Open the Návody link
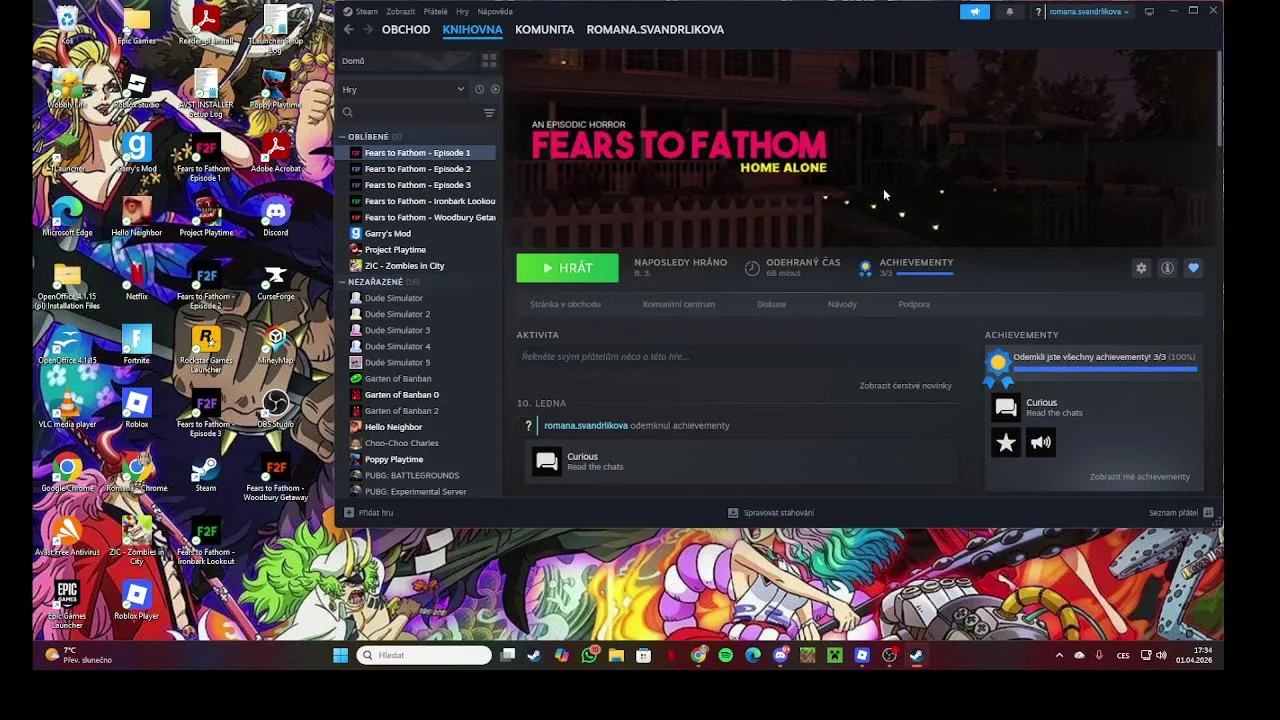The height and width of the screenshot is (720, 1280). pos(842,304)
